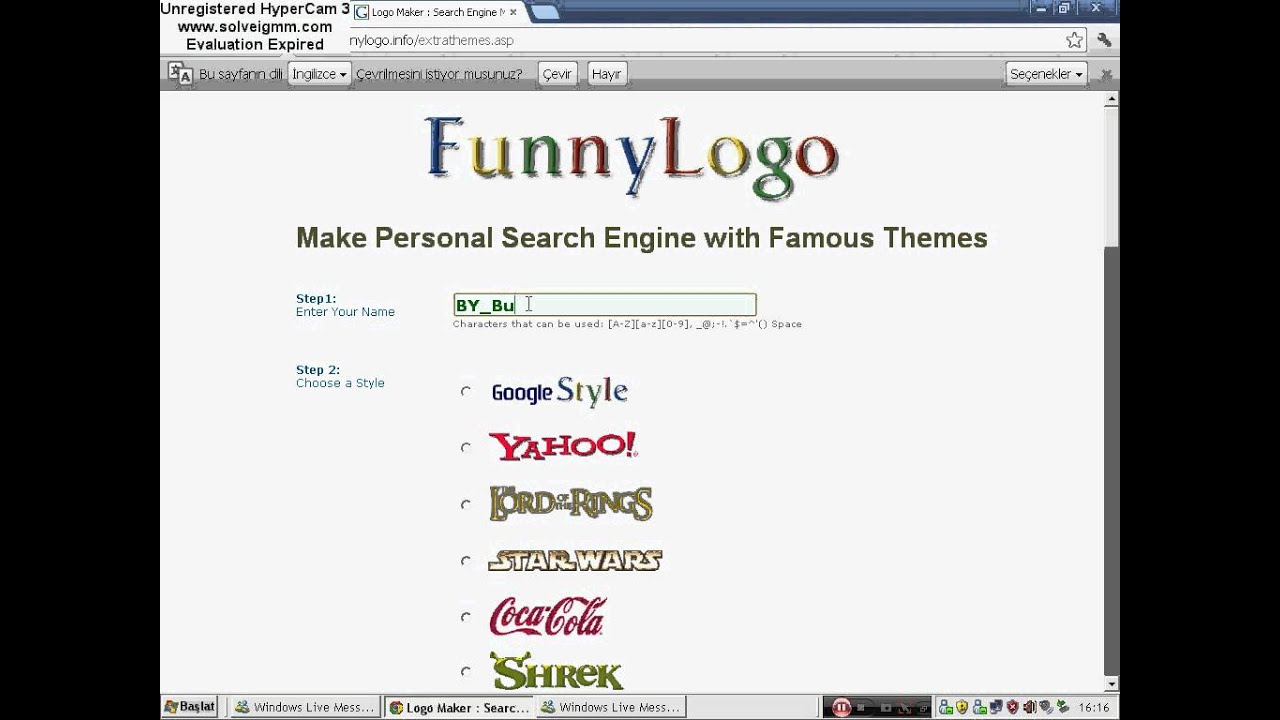Click the Hayır button to decline translation
The height and width of the screenshot is (720, 1280).
[x=606, y=74]
